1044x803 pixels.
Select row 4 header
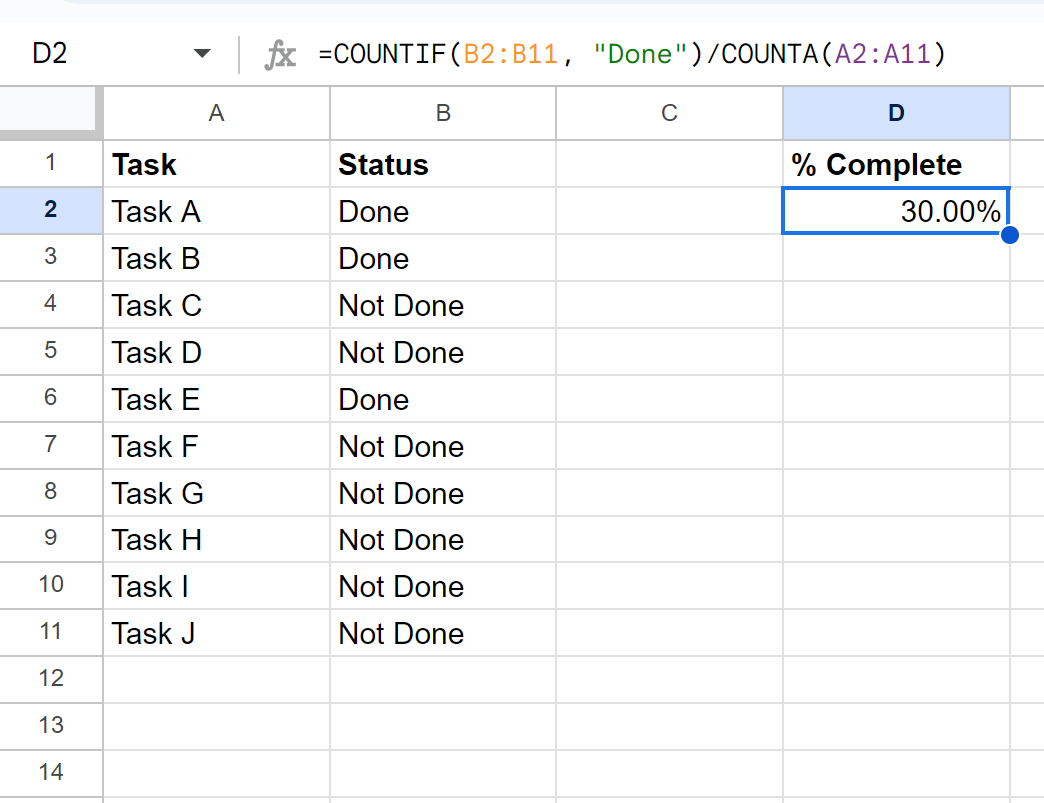click(x=51, y=304)
